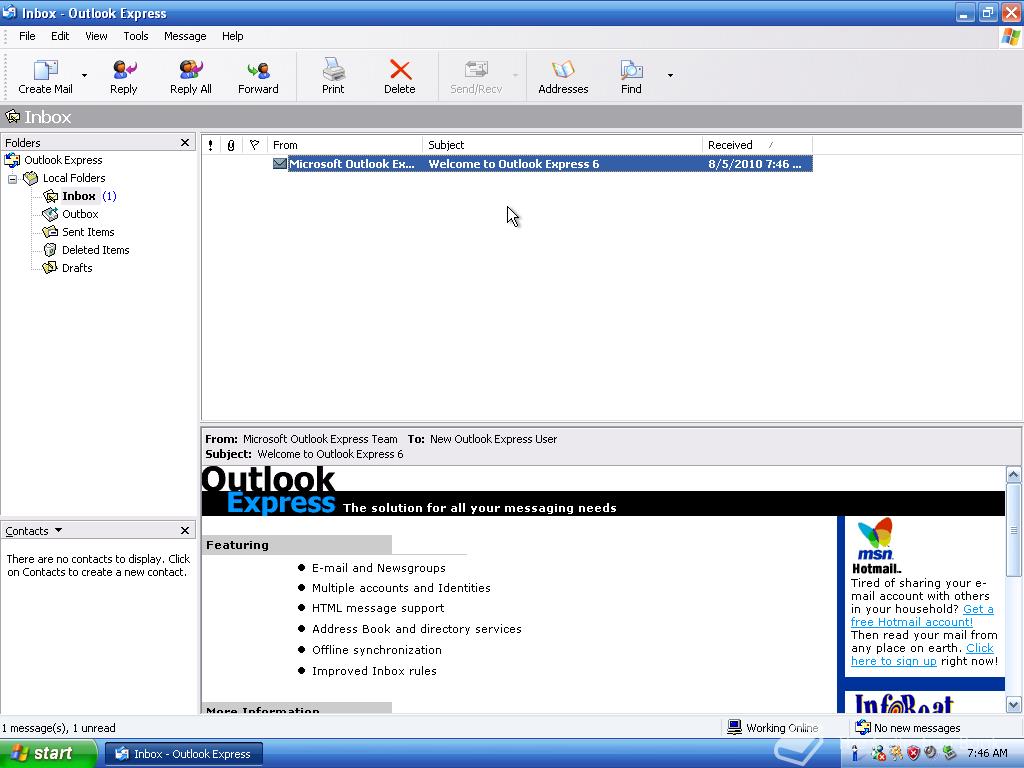The image size is (1024, 768).
Task: Click the Inbox - Outlook Express taskbar button
Action: pyautogui.click(x=184, y=754)
